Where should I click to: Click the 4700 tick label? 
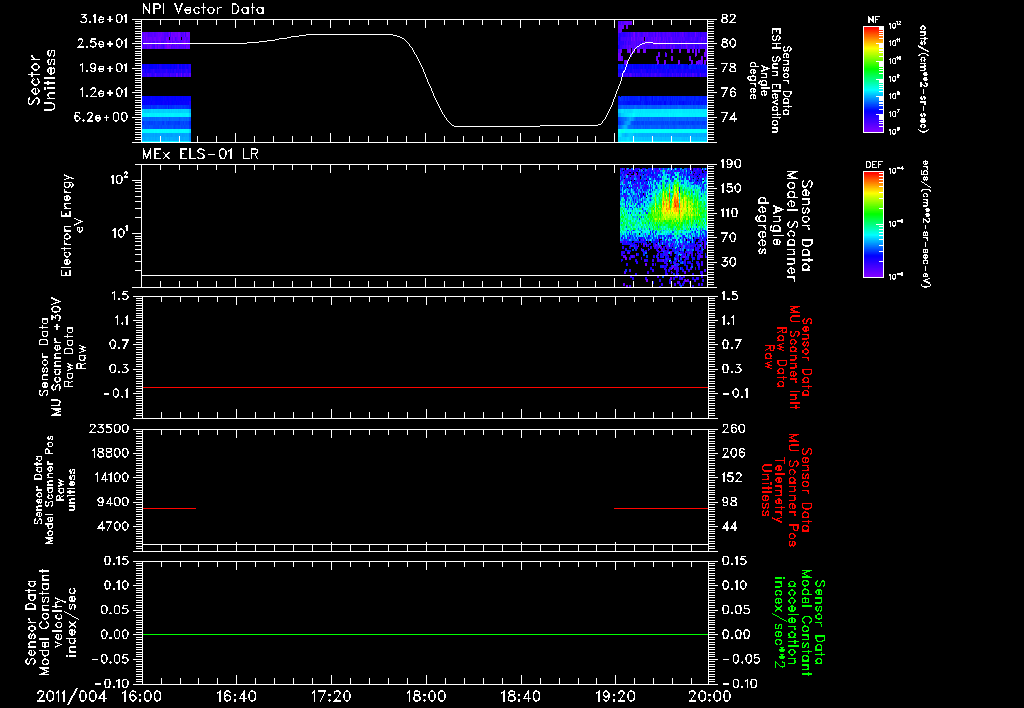114,526
